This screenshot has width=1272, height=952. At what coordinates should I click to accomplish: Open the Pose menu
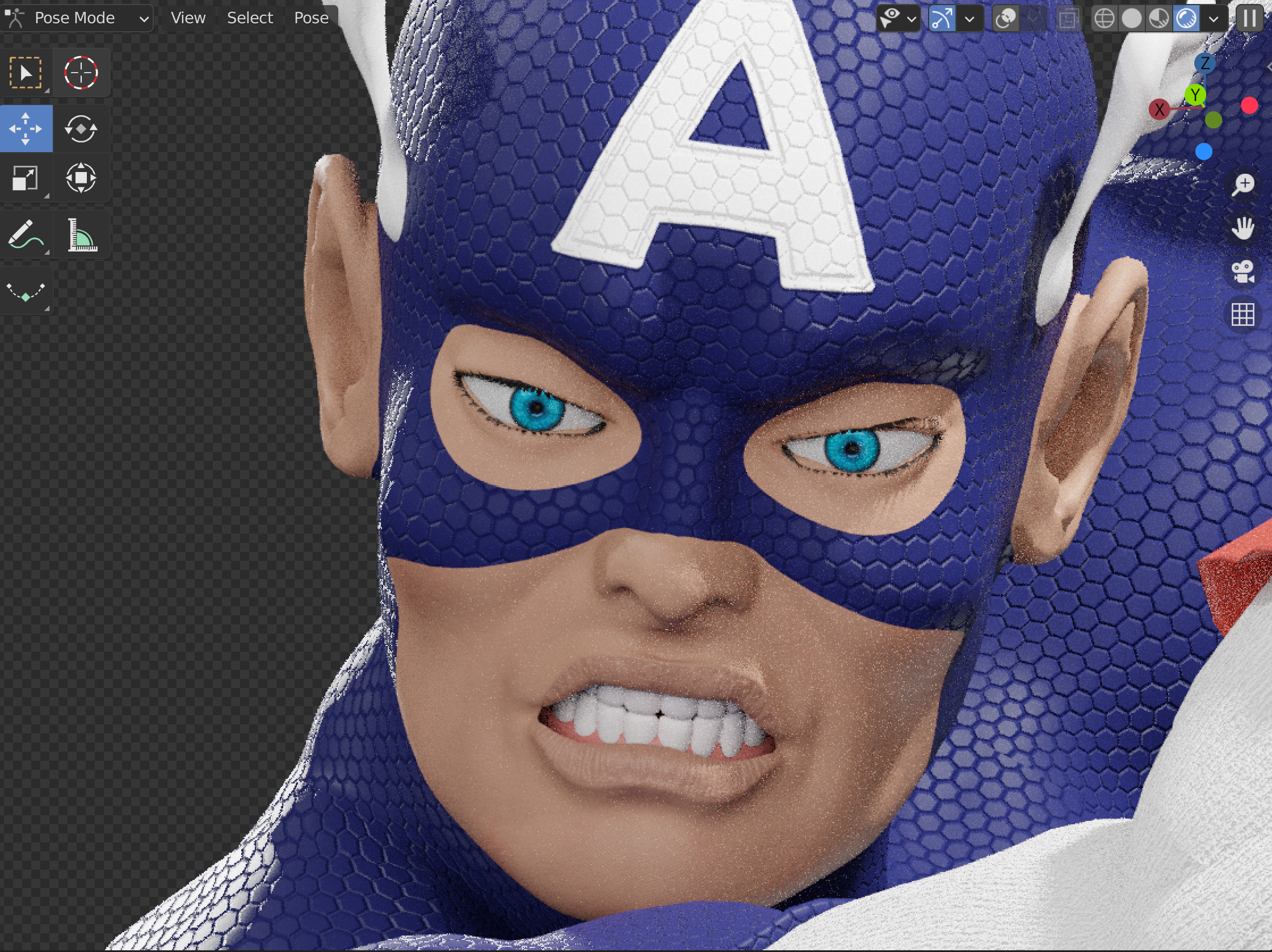point(310,18)
